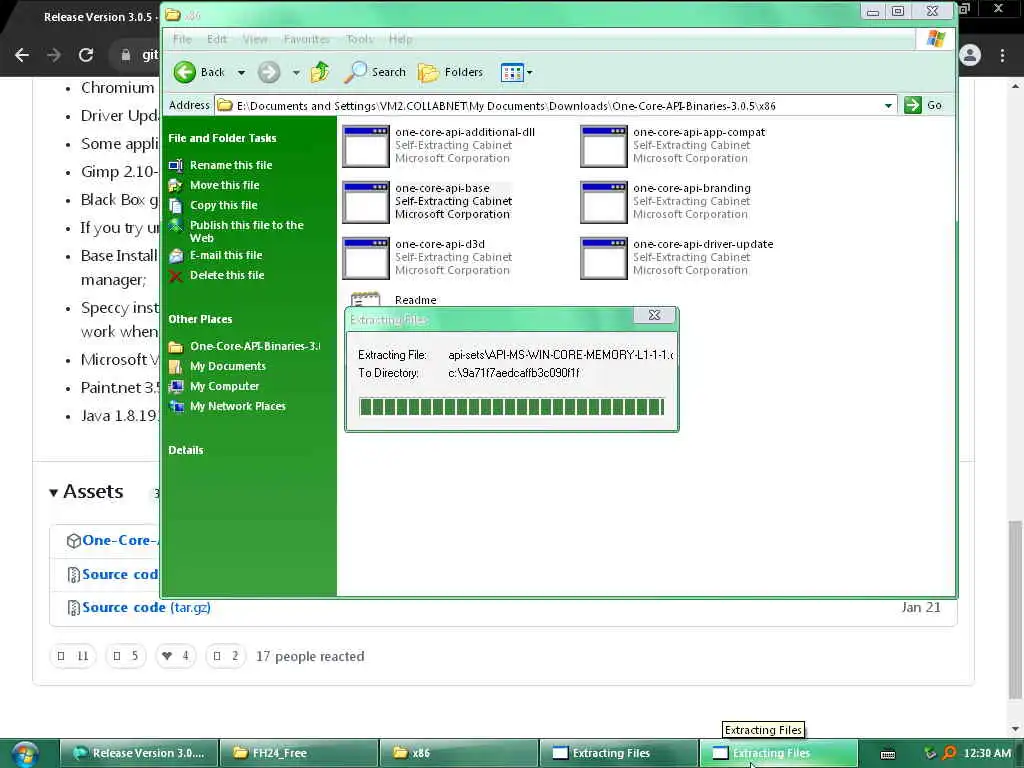Click the heart reaction button with 4
The width and height of the screenshot is (1024, 768).
tap(176, 656)
